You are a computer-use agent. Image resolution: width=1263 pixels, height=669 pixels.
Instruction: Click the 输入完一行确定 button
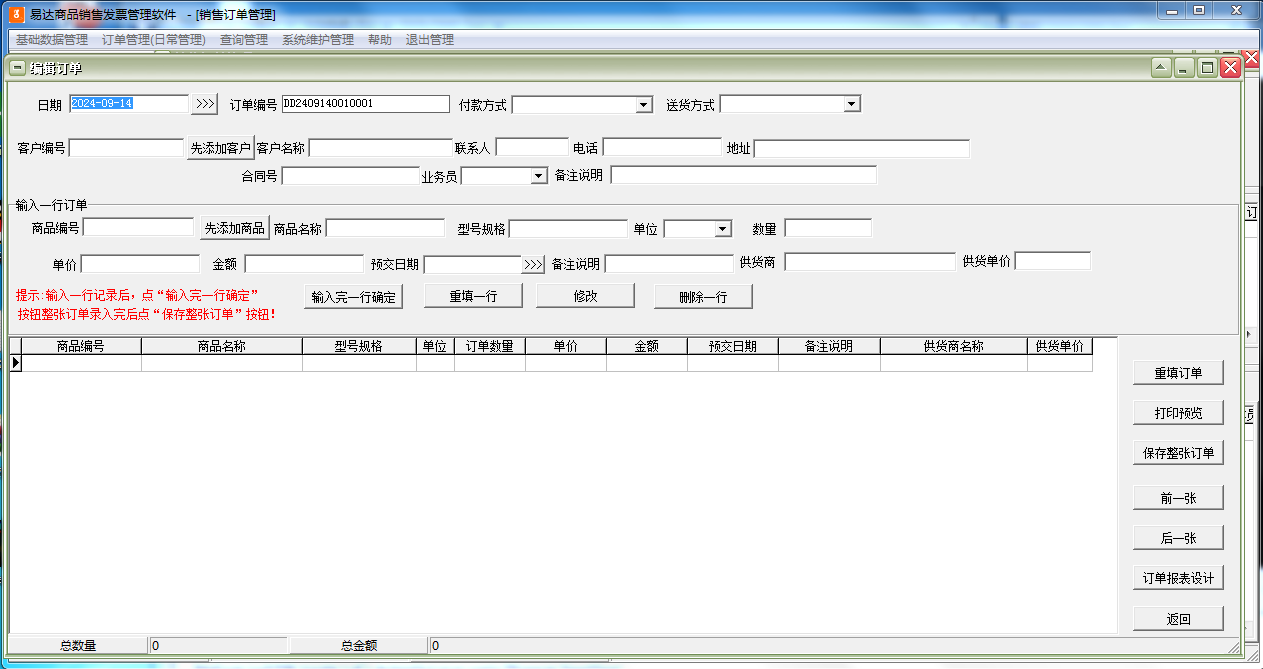pos(353,297)
